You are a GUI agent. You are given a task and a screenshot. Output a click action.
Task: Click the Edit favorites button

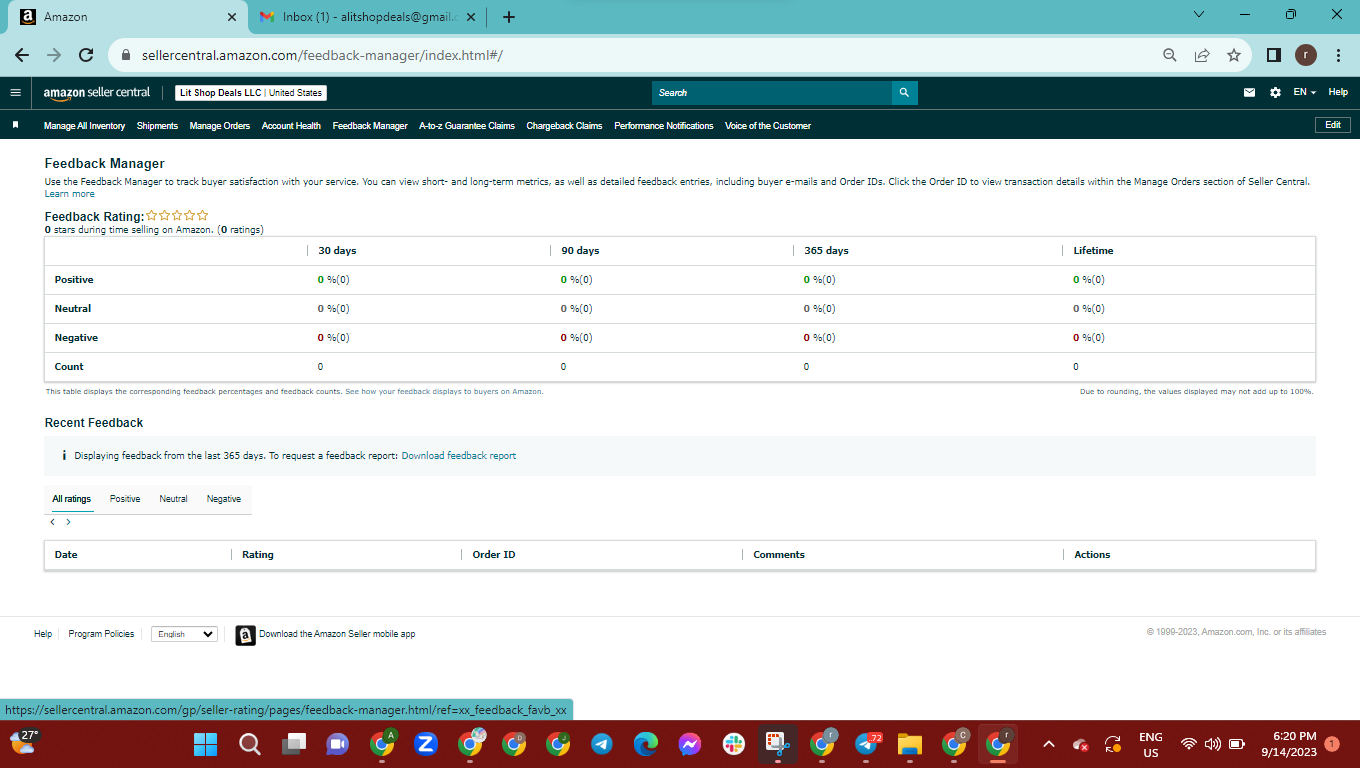click(x=1333, y=125)
